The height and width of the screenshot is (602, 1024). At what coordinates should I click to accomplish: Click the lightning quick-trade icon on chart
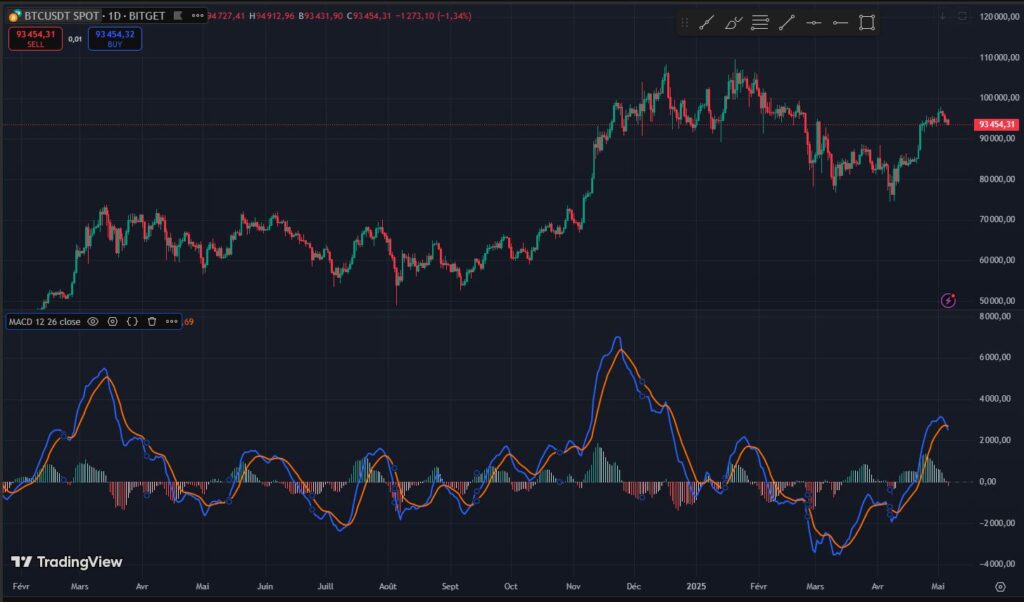(x=948, y=298)
